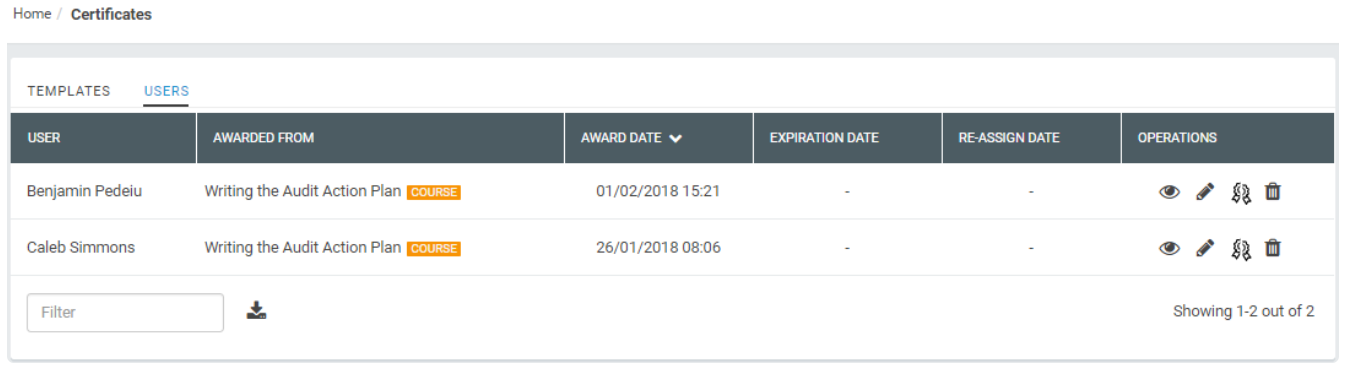Viewport: 1347px width, 378px height.
Task: Edit Caleb Simmons' certificate with pencil icon
Action: coord(1205,248)
